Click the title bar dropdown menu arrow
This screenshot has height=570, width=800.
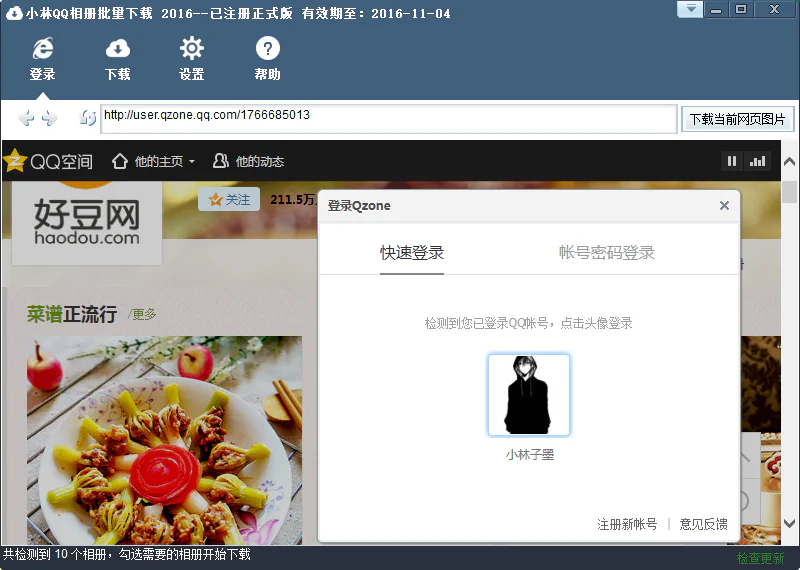point(690,9)
